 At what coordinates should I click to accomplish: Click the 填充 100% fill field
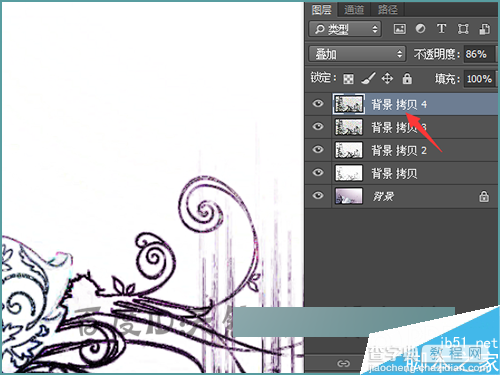pyautogui.click(x=480, y=79)
